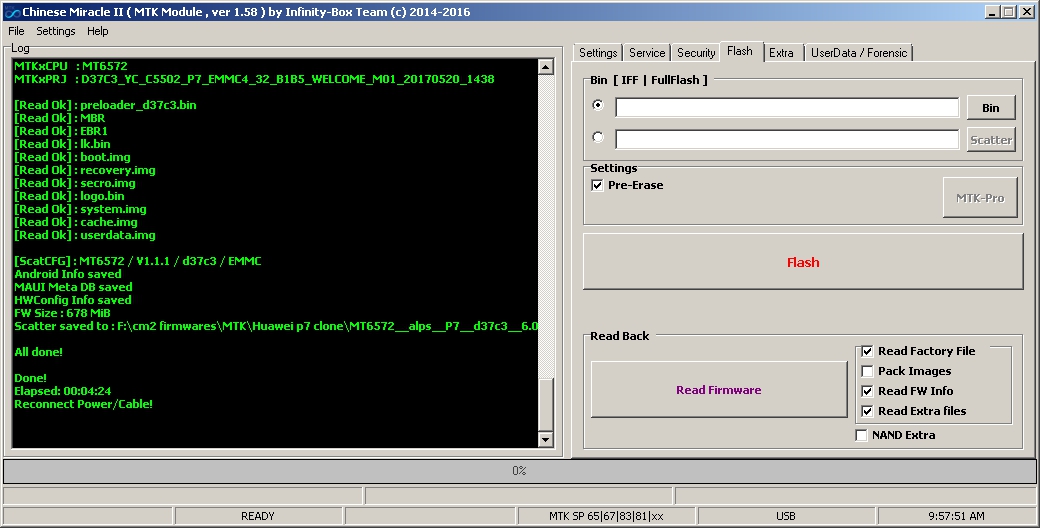
Task: Select the Flash tab
Action: [x=740, y=51]
